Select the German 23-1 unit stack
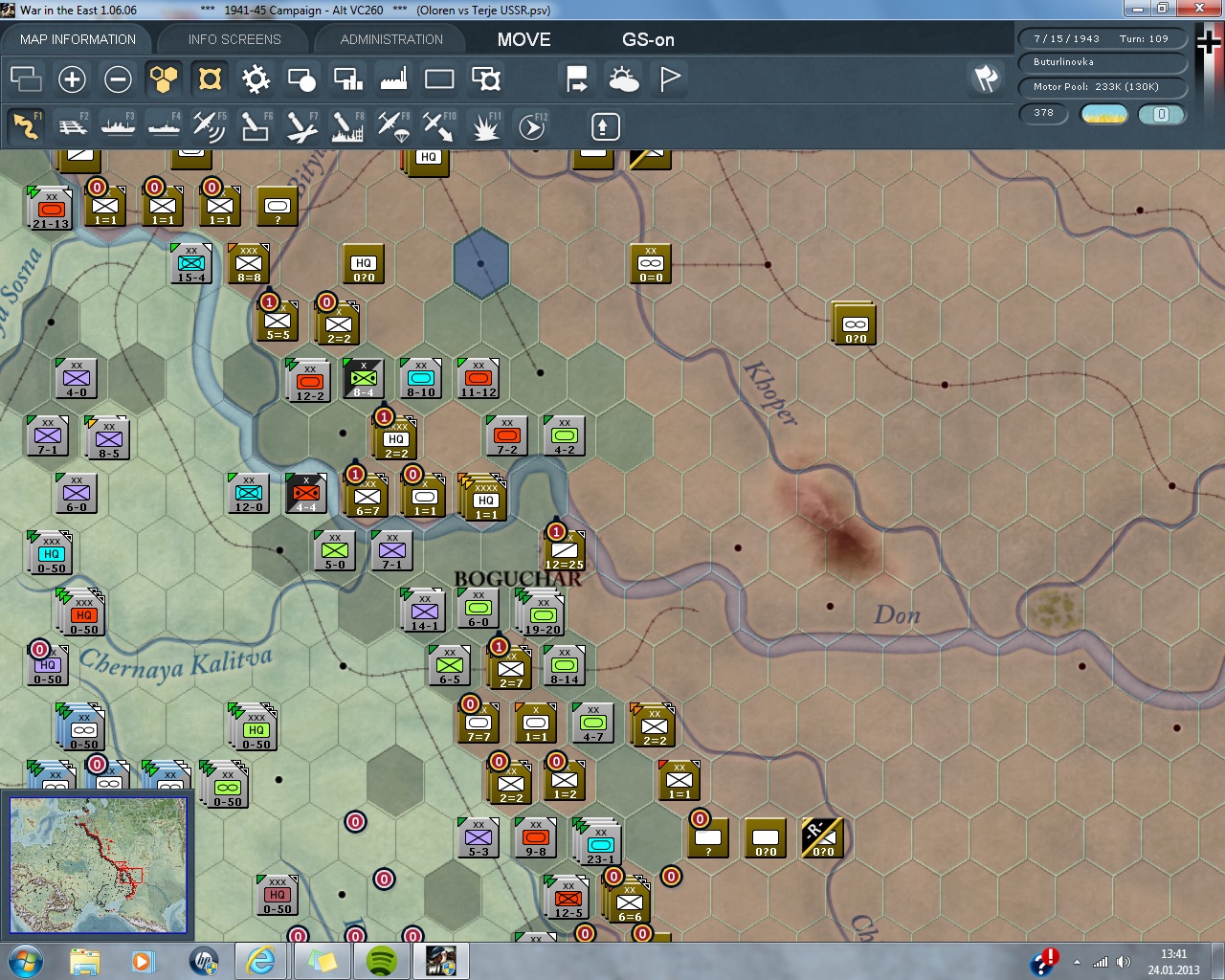Viewport: 1225px width, 980px height. 599,842
